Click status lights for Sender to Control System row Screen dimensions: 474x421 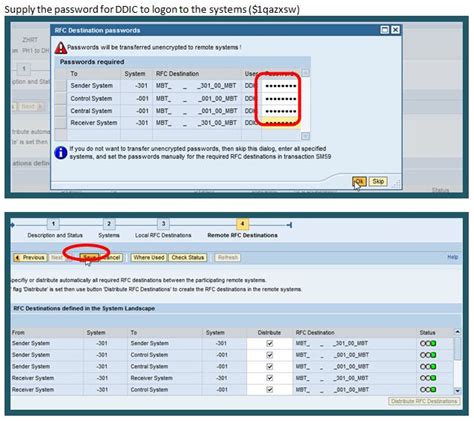tap(428, 355)
